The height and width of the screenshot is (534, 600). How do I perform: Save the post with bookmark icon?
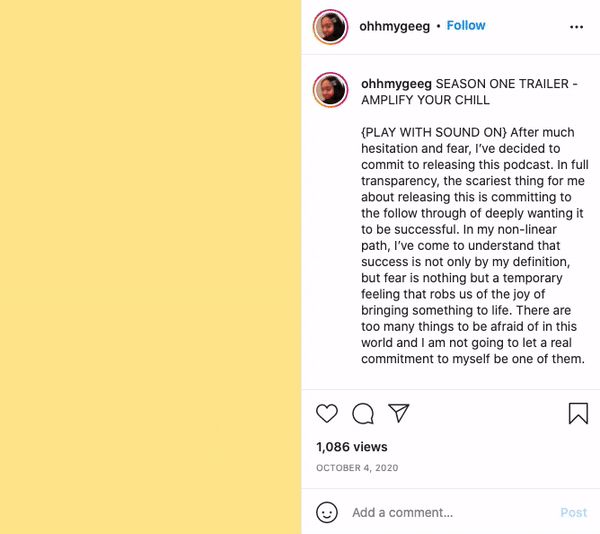tap(578, 413)
